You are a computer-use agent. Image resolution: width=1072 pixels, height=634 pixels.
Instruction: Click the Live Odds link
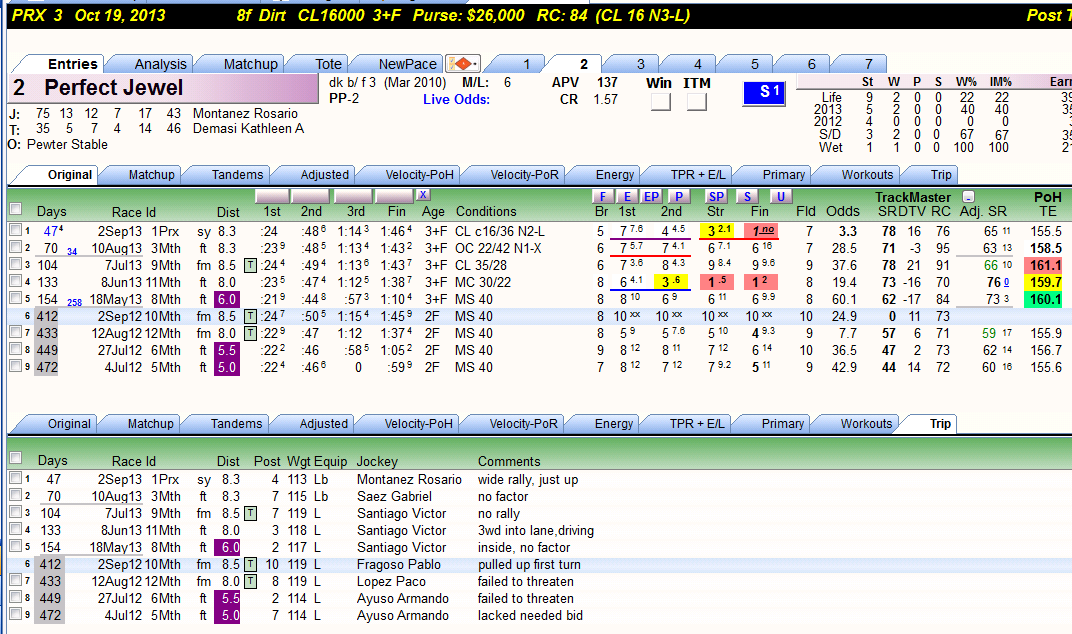click(x=456, y=99)
